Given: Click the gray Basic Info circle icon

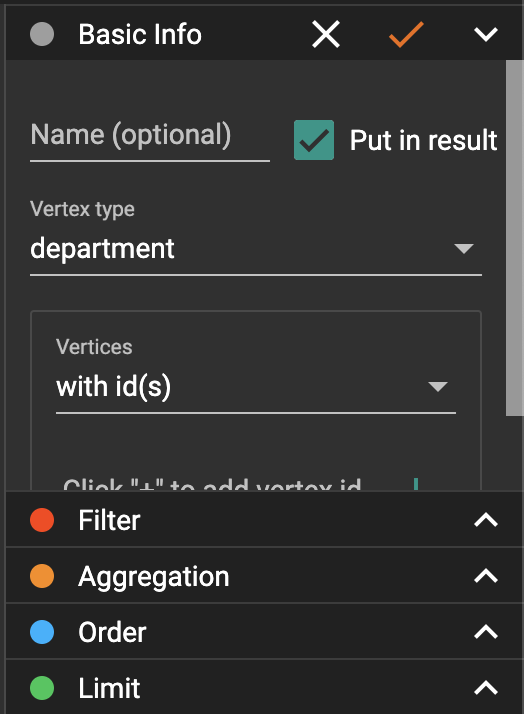Looking at the screenshot, I should point(42,34).
